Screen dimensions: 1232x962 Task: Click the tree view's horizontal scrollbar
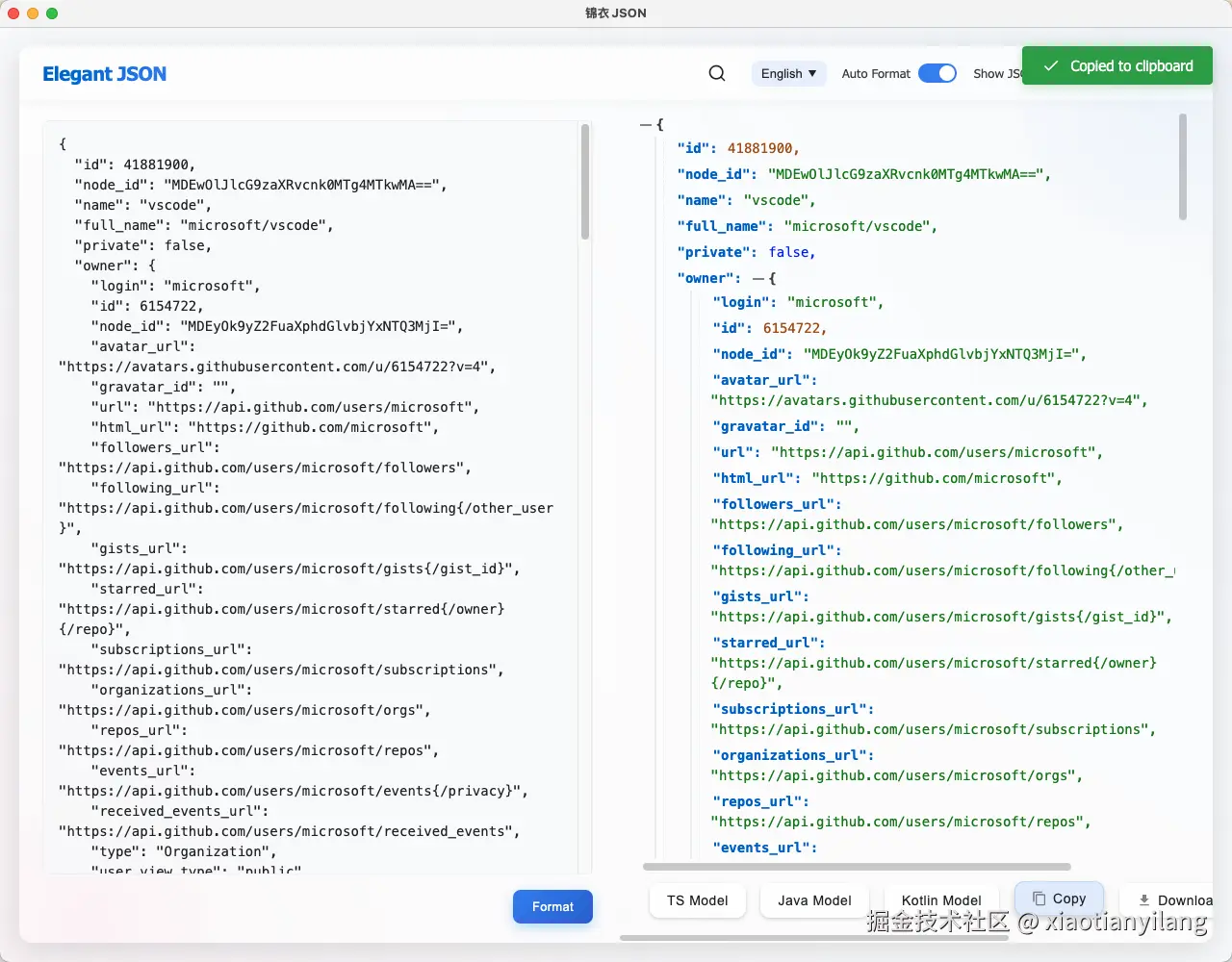(857, 867)
